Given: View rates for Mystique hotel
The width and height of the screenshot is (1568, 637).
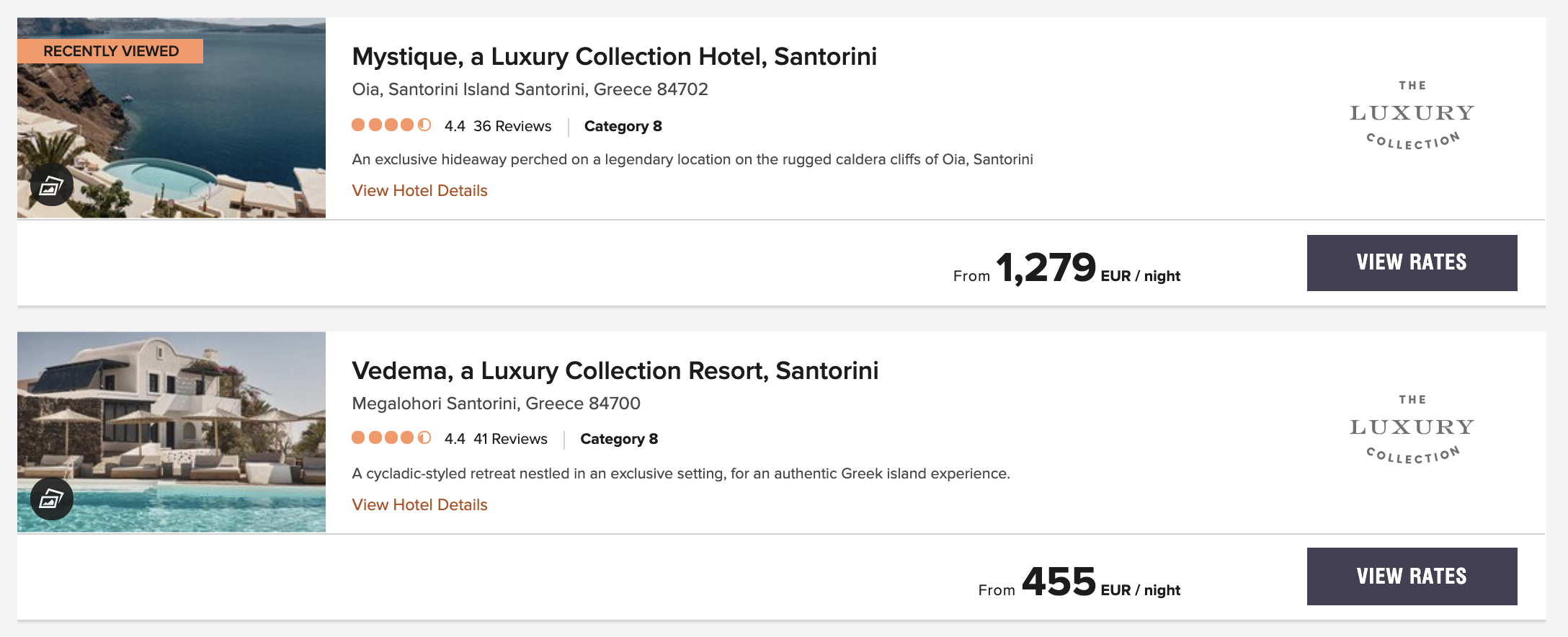Looking at the screenshot, I should click(x=1412, y=262).
